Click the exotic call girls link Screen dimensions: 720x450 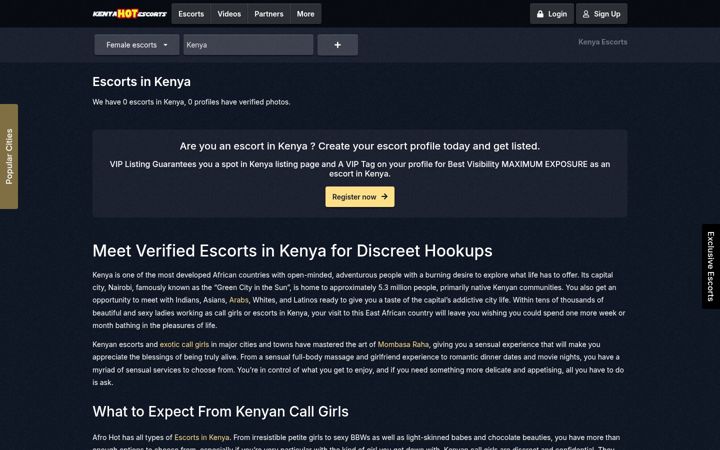tap(184, 344)
